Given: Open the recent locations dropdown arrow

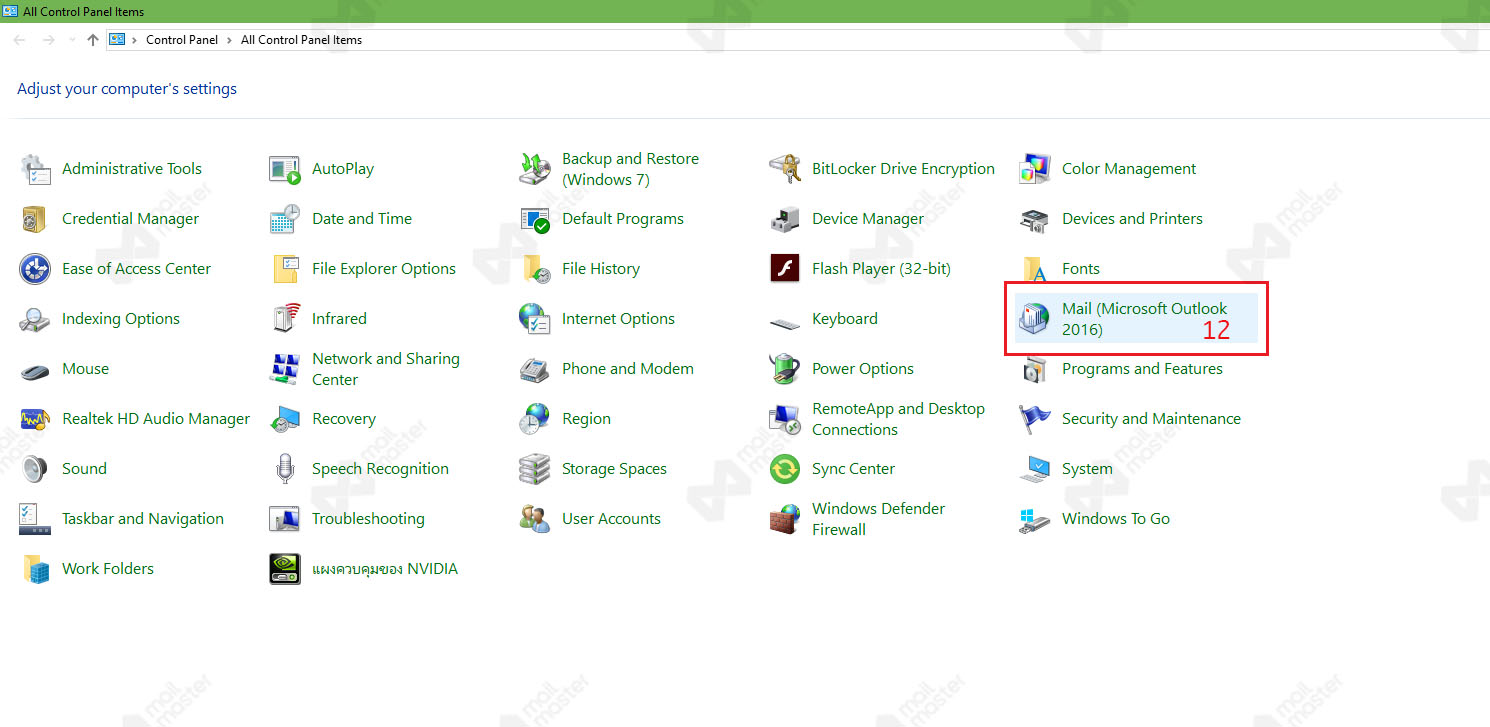Looking at the screenshot, I should click(x=72, y=40).
